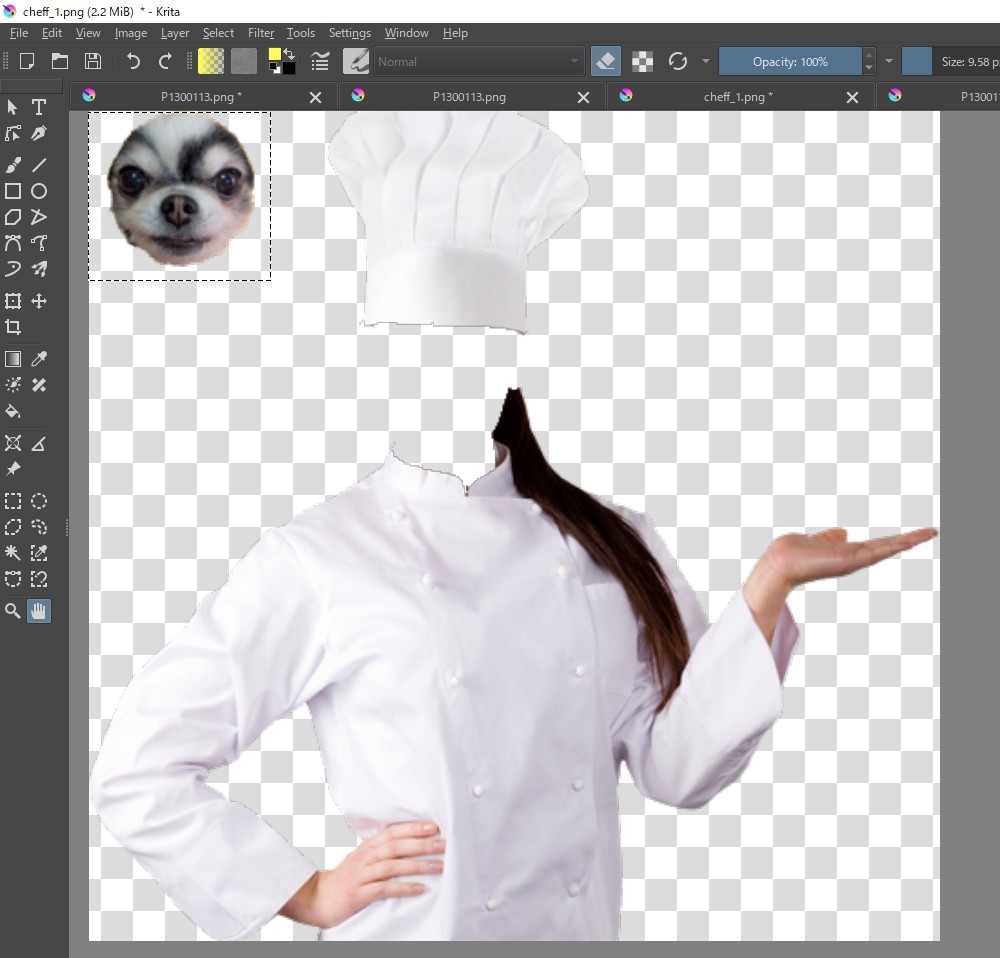
Task: Undo the last action
Action: [133, 61]
